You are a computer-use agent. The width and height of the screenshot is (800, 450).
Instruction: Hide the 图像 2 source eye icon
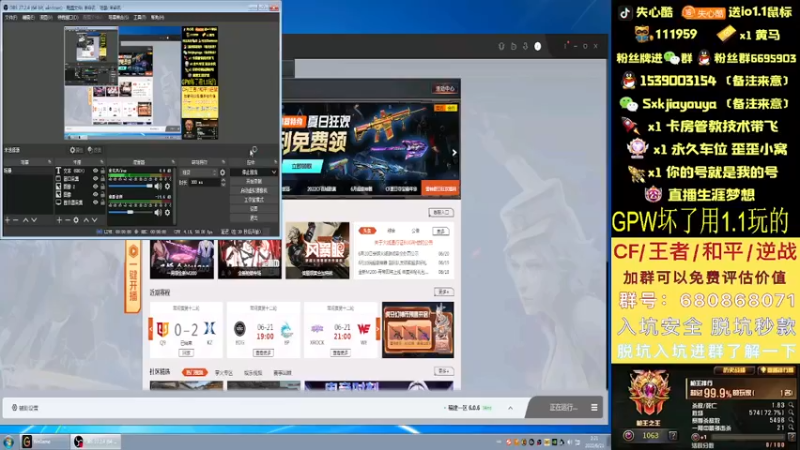[x=95, y=187]
